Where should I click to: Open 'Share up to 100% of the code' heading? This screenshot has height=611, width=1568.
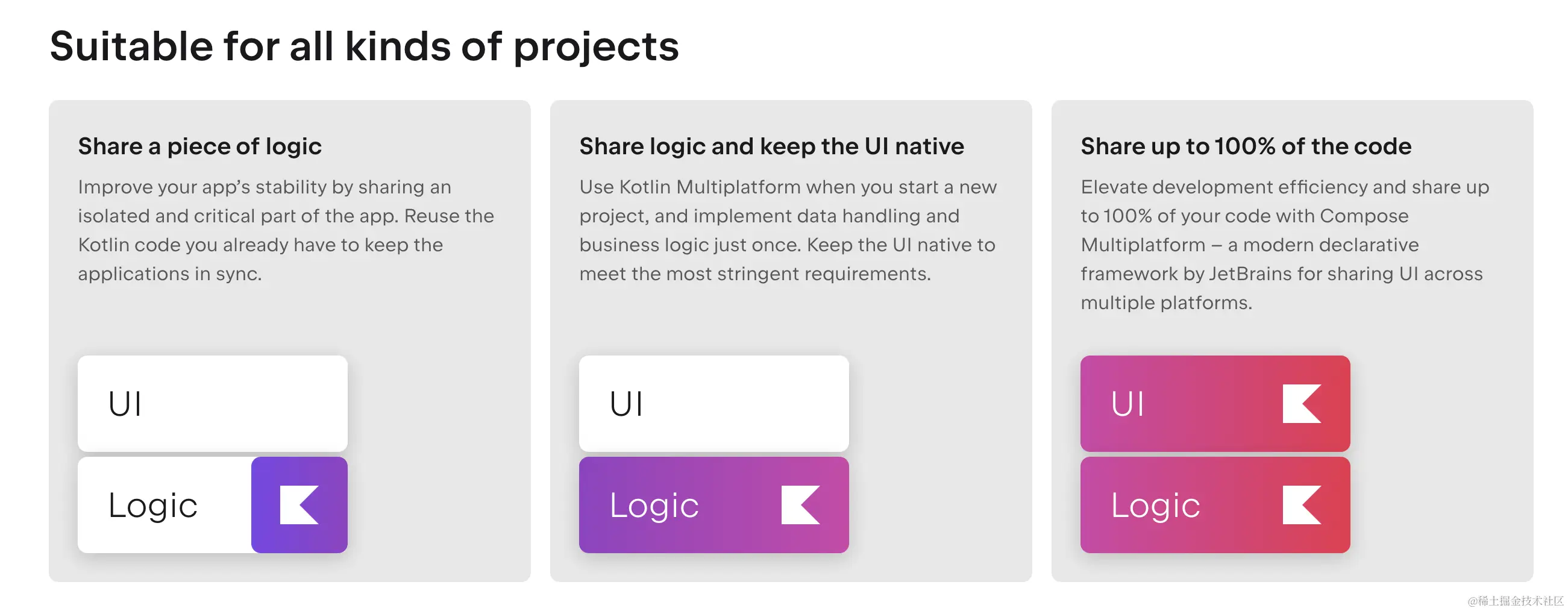(x=1246, y=146)
